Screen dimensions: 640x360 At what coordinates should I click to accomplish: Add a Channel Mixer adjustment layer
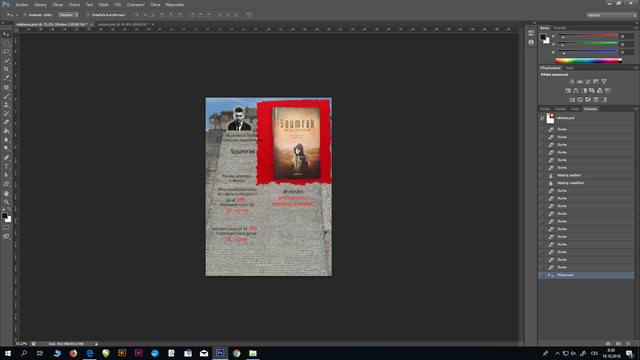pyautogui.click(x=600, y=91)
